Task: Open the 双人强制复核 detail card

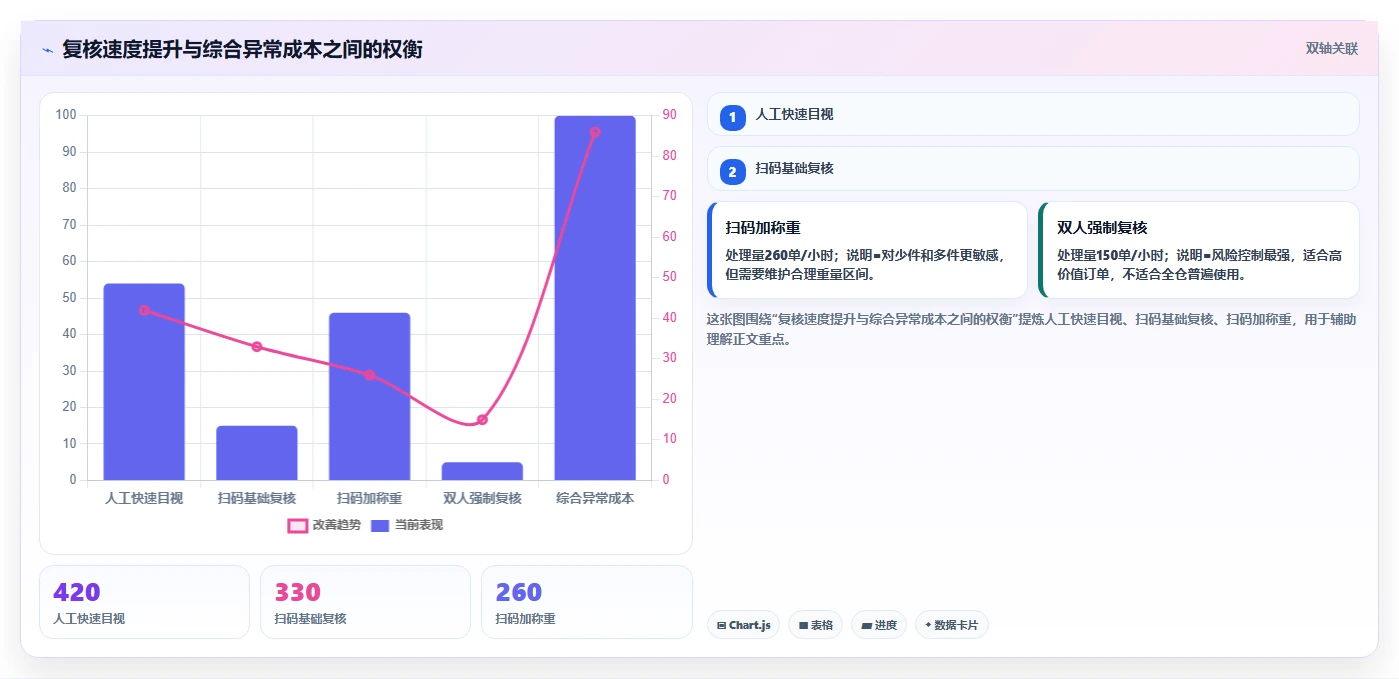Action: pyautogui.click(x=1199, y=250)
